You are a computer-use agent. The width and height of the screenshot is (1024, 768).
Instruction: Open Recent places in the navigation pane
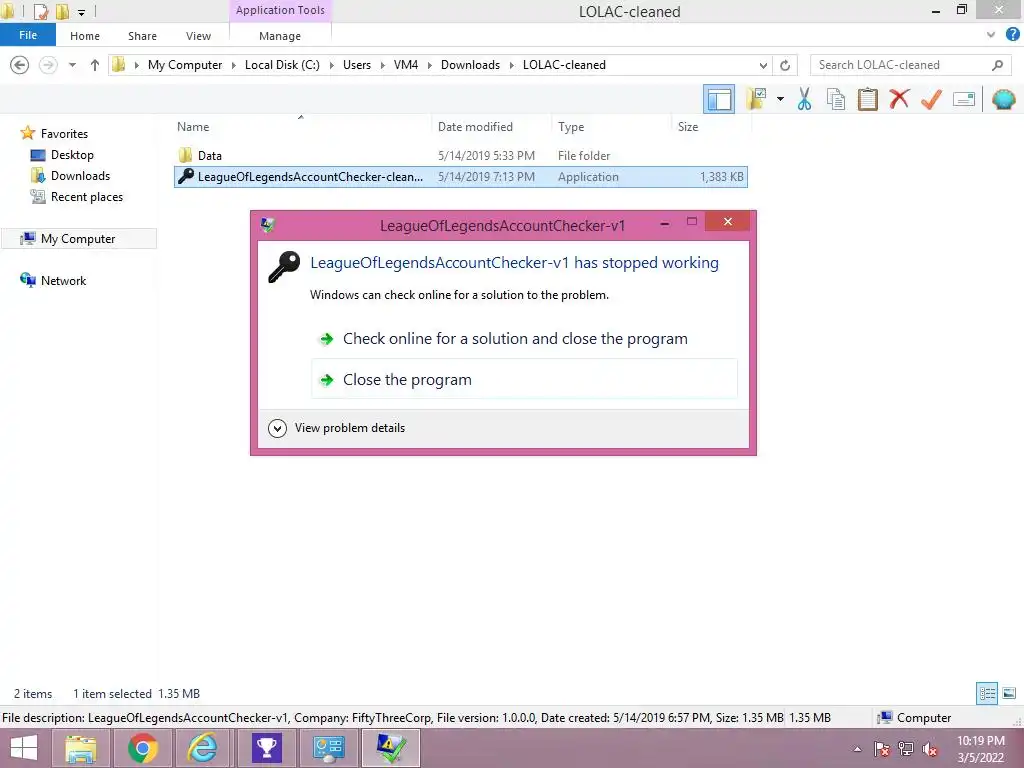coord(86,197)
